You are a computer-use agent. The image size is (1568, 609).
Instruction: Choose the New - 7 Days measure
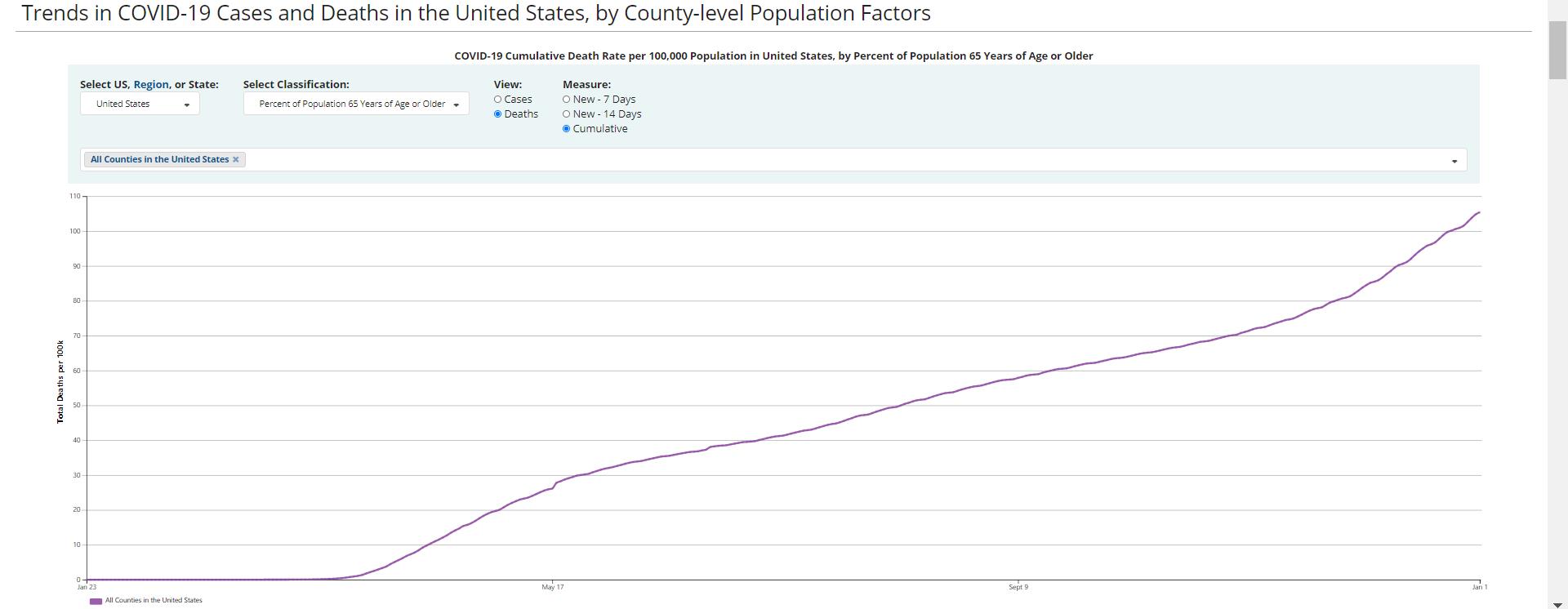click(x=566, y=100)
